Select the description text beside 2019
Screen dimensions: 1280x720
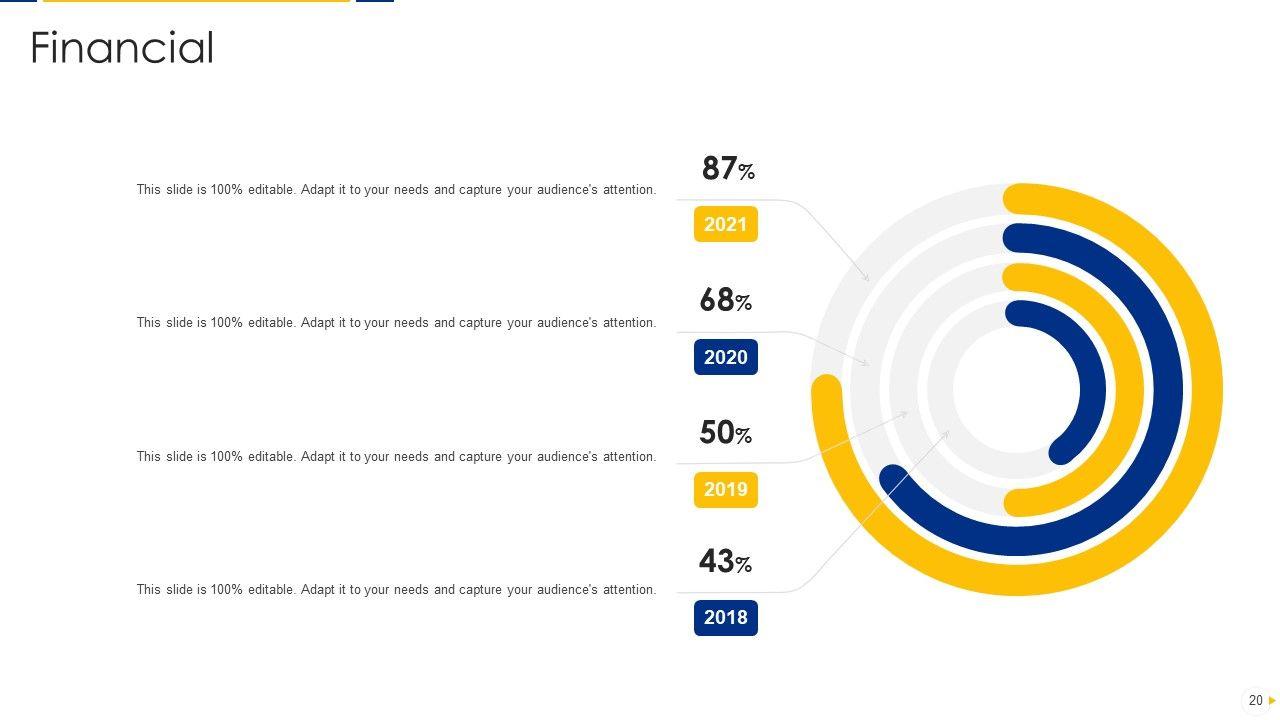pyautogui.click(x=396, y=457)
